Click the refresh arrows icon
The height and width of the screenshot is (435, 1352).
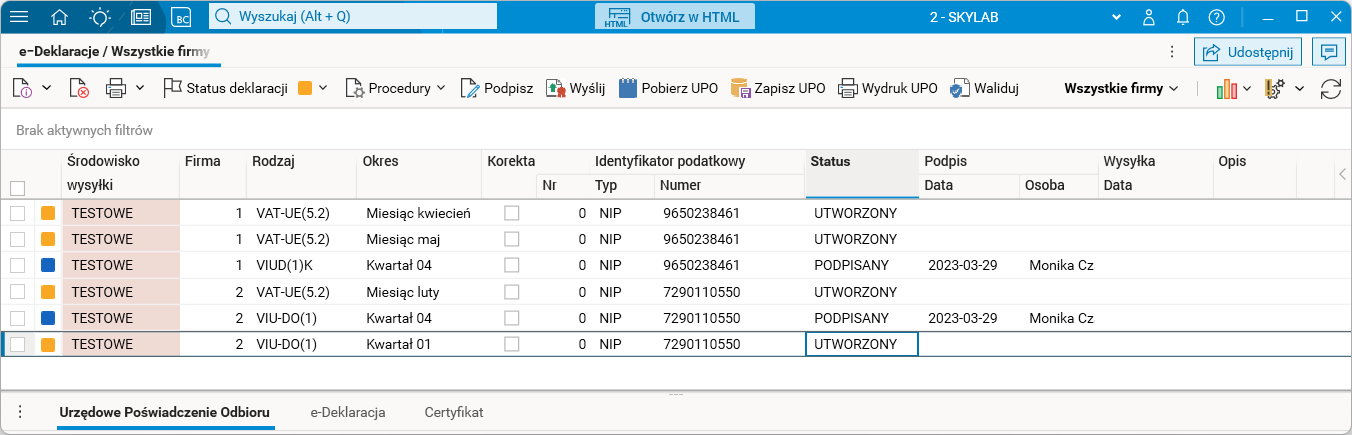click(1330, 89)
